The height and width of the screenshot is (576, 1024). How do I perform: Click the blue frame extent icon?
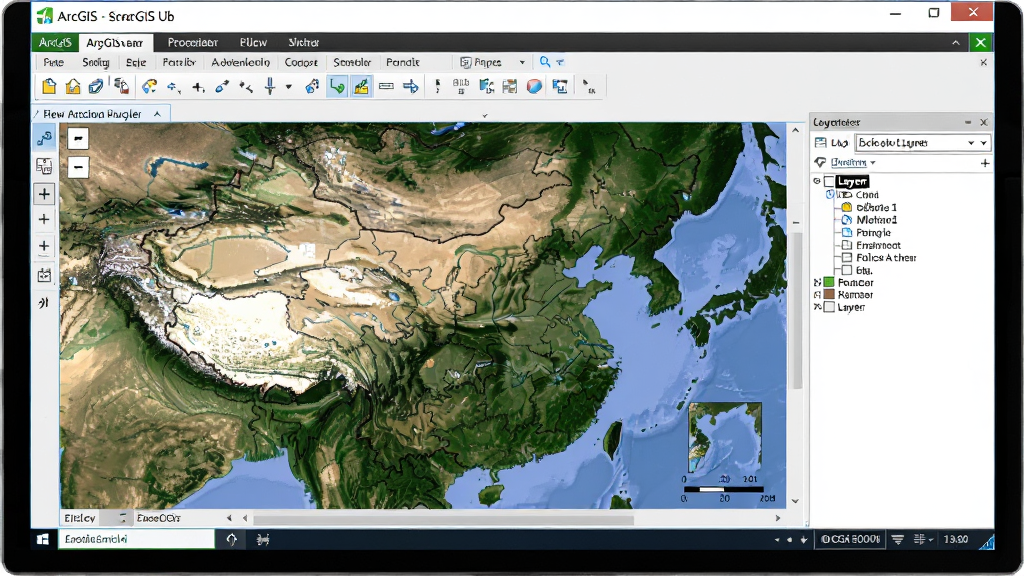pyautogui.click(x=560, y=86)
